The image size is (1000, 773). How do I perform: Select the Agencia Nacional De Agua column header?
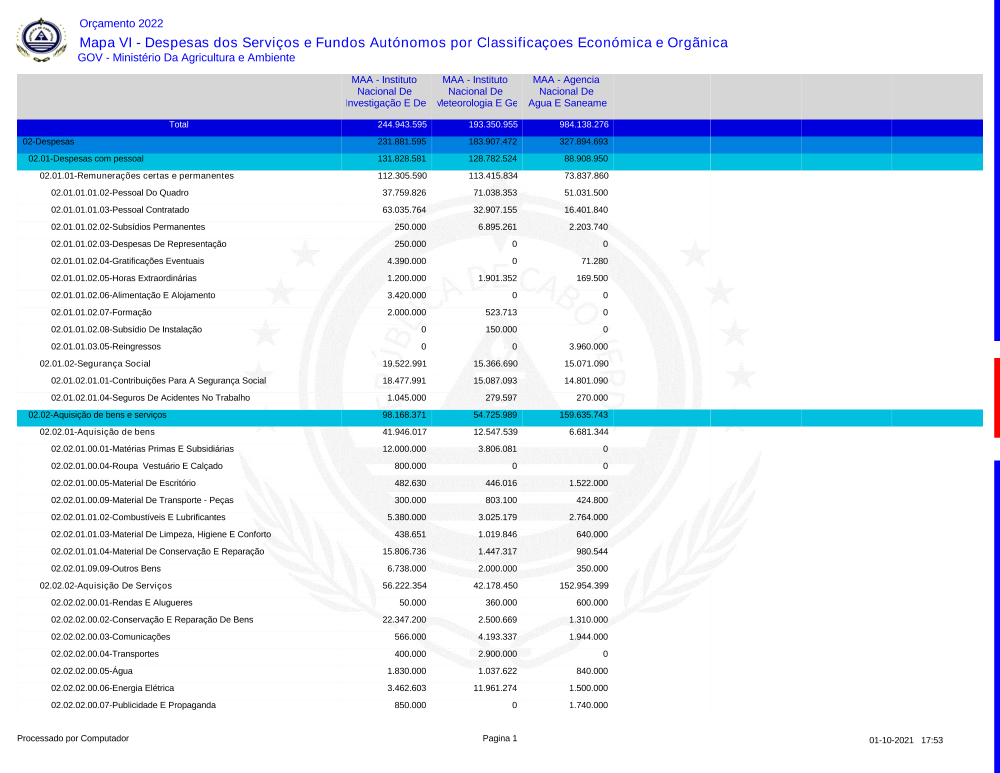(x=566, y=91)
